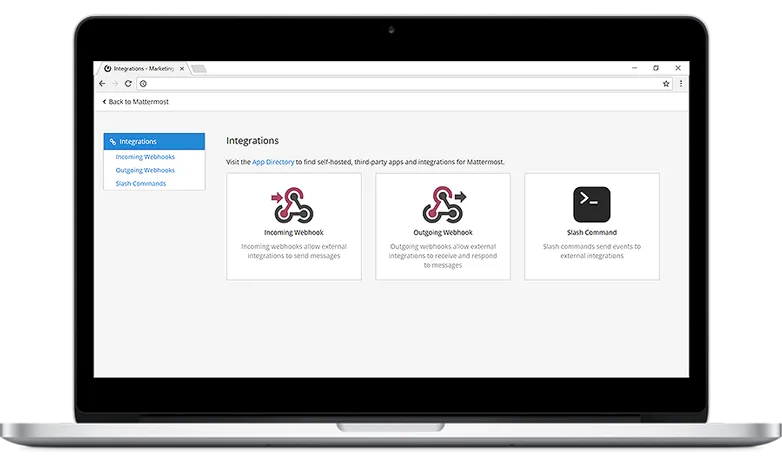Click the Slash Command card title

pyautogui.click(x=592, y=233)
